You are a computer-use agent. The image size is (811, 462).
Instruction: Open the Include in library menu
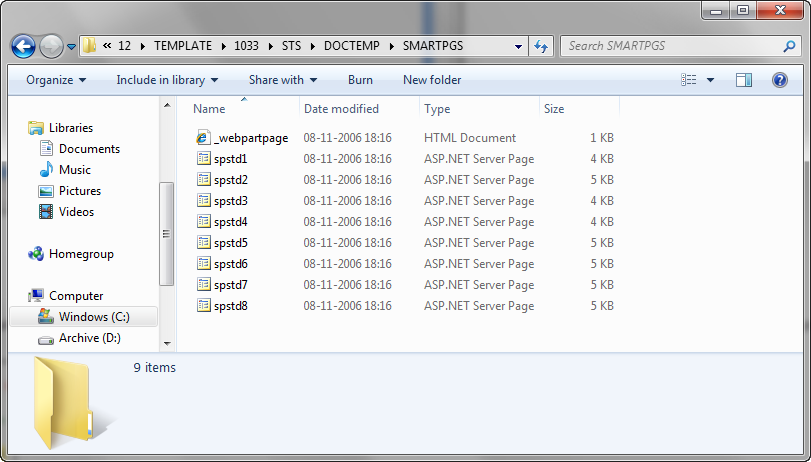167,80
